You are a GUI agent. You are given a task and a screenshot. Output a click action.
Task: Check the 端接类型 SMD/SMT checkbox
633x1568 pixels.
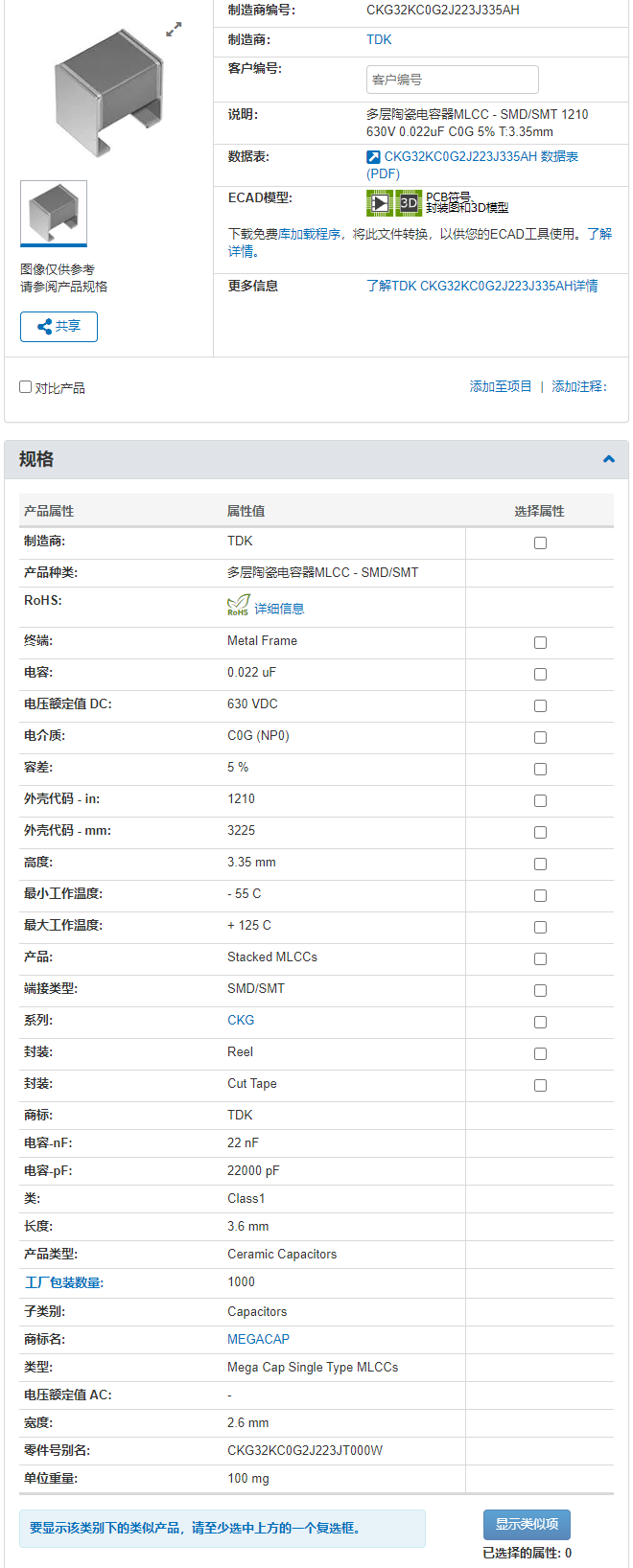(540, 990)
